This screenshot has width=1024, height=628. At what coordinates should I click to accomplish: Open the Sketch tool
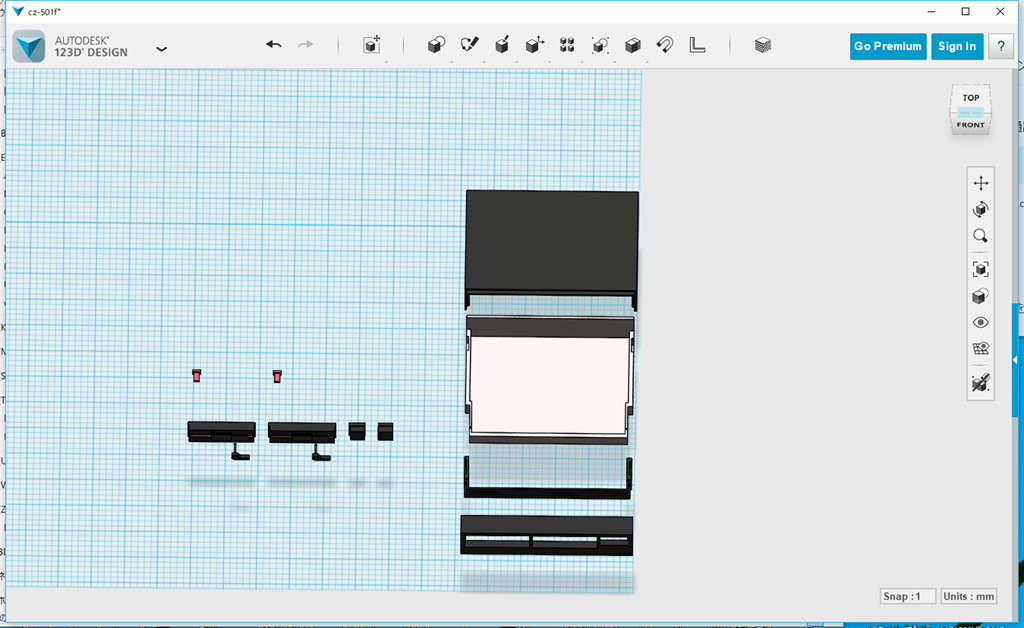(x=468, y=45)
